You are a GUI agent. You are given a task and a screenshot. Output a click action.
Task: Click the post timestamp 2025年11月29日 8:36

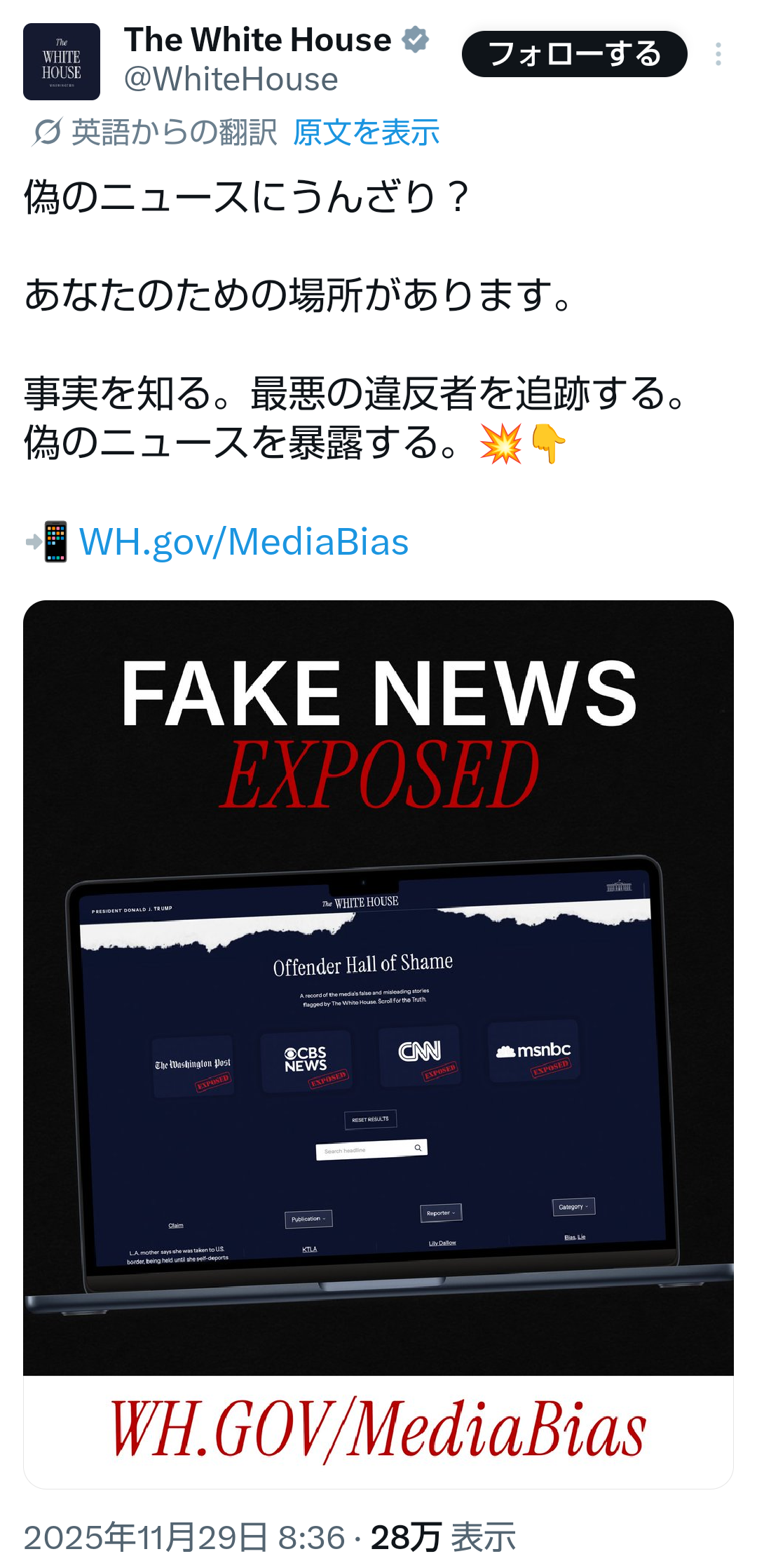(x=184, y=1537)
